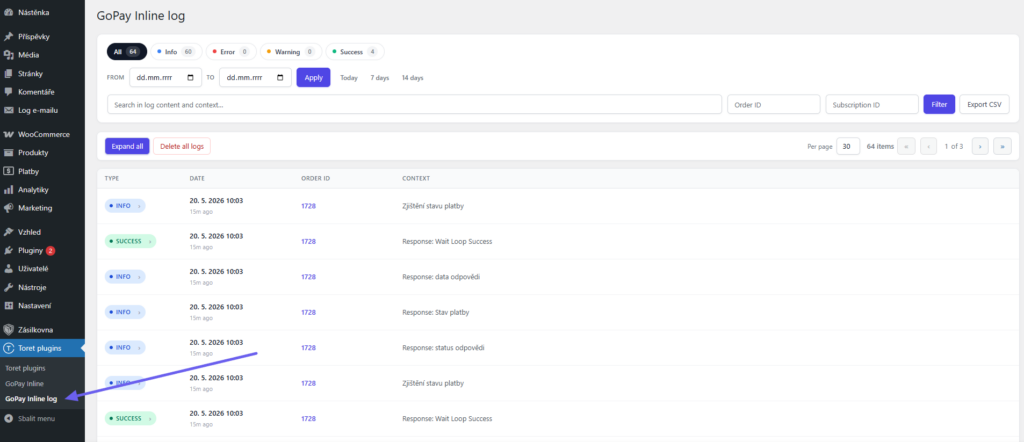This screenshot has width=1024, height=442.
Task: Click the Per page number field
Action: point(848,146)
